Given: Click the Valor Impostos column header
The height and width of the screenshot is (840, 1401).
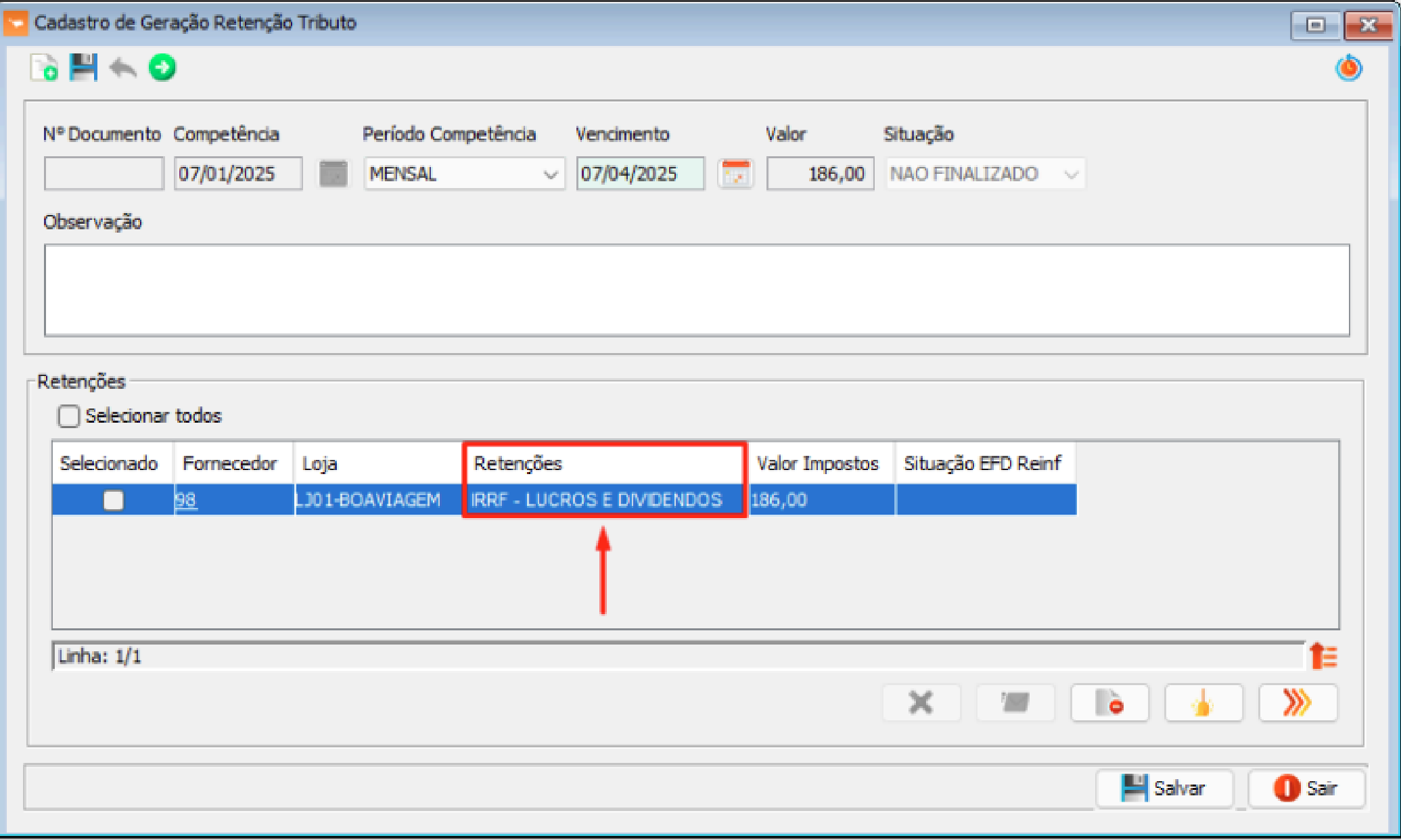Looking at the screenshot, I should tap(818, 464).
